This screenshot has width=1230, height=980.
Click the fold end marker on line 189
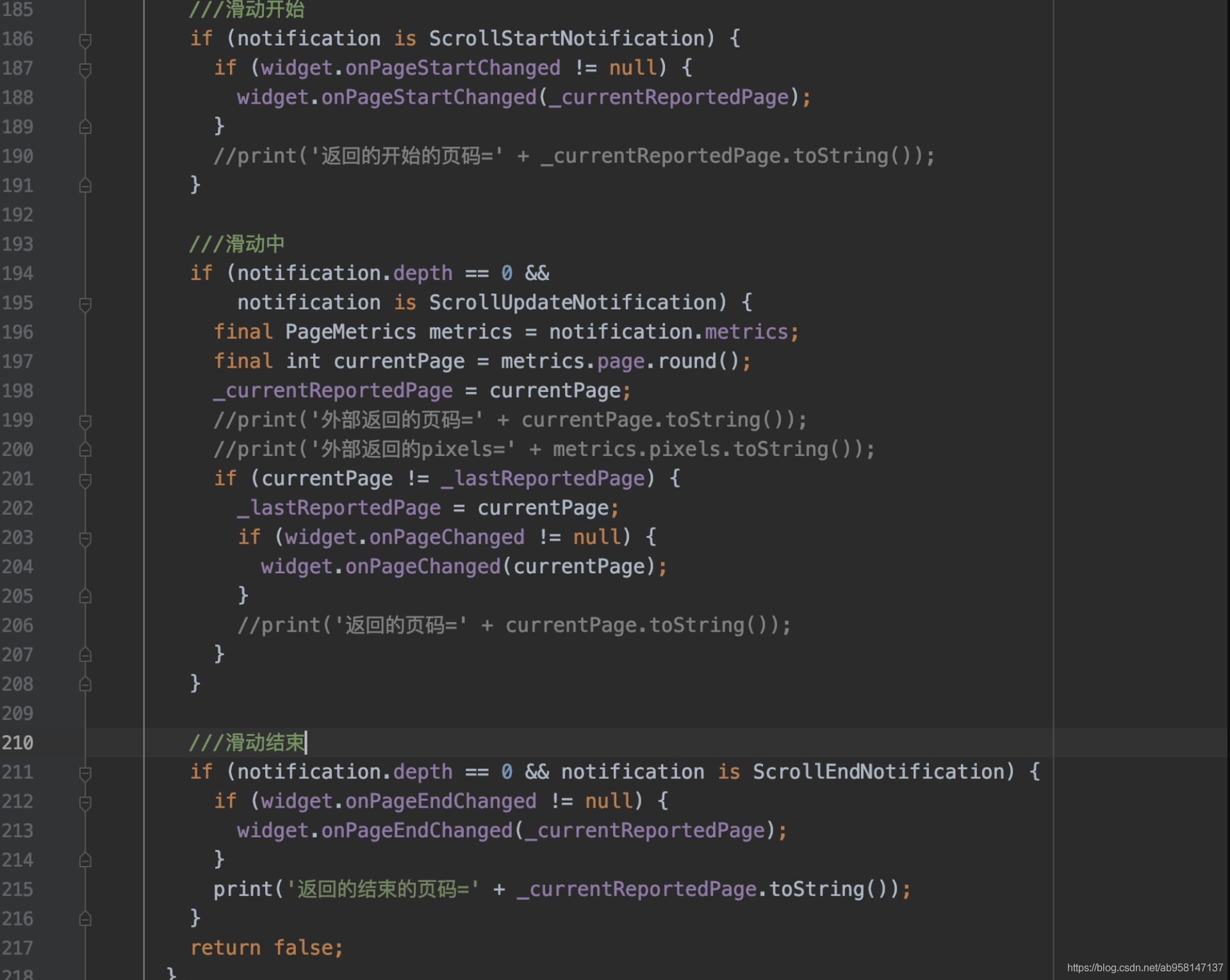85,127
